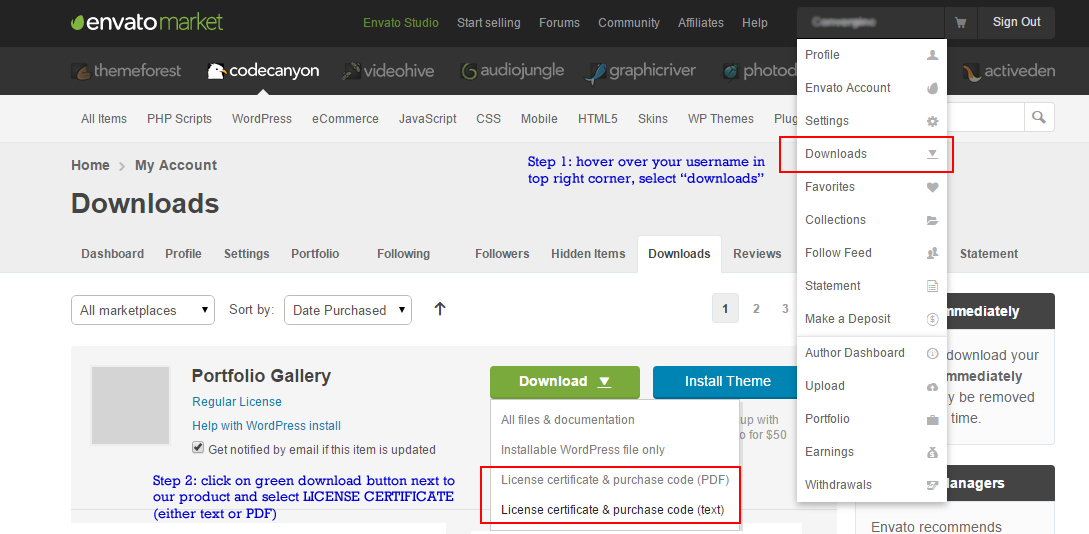
Task: Go to page 2 of downloads
Action: pos(756,309)
